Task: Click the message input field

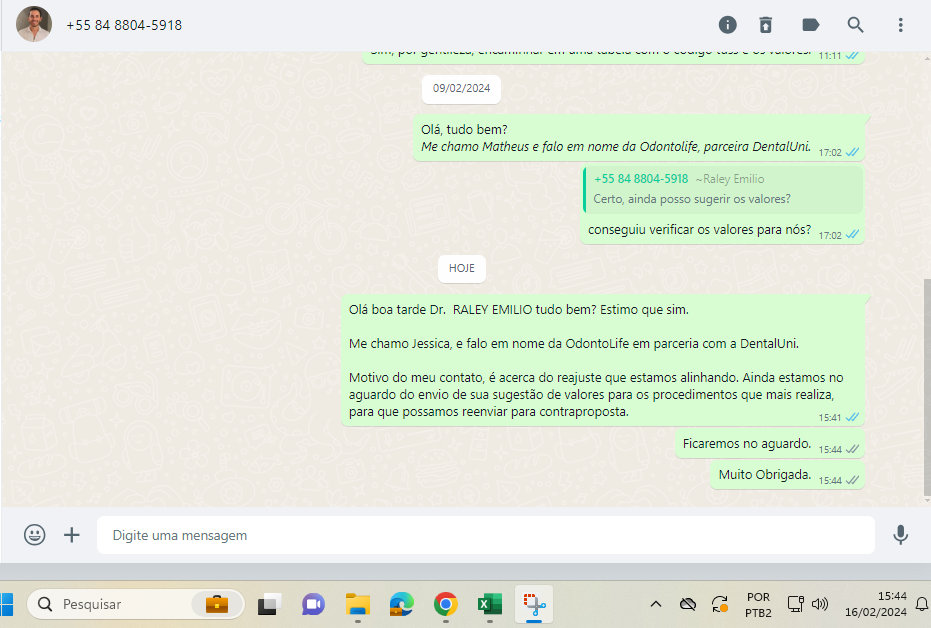Action: pos(485,535)
